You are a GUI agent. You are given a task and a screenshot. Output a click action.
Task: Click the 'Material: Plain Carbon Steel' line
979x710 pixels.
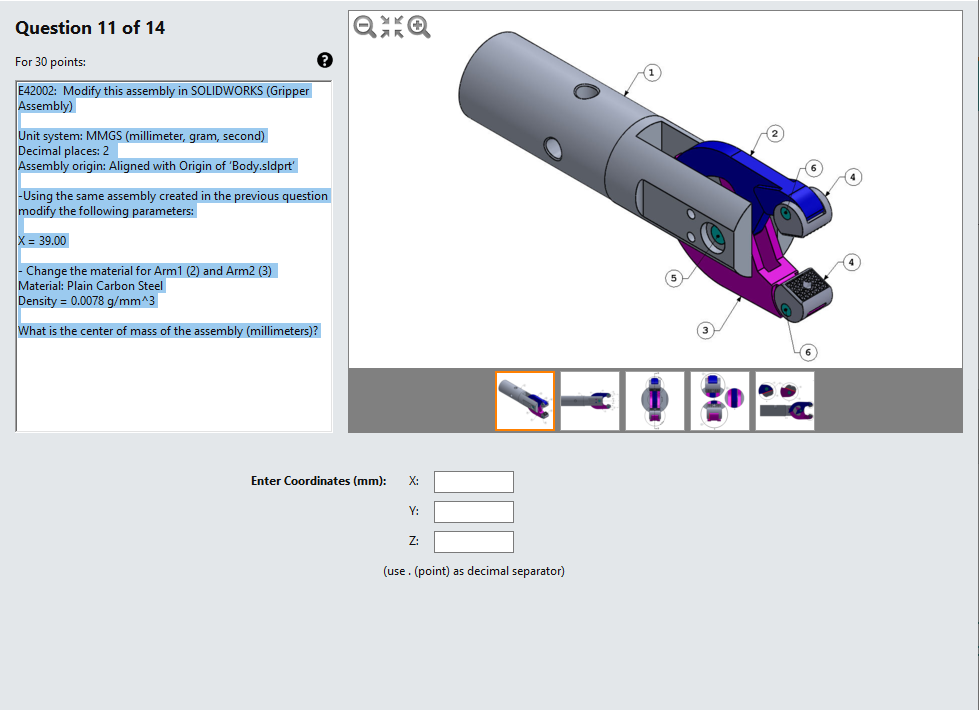click(91, 286)
